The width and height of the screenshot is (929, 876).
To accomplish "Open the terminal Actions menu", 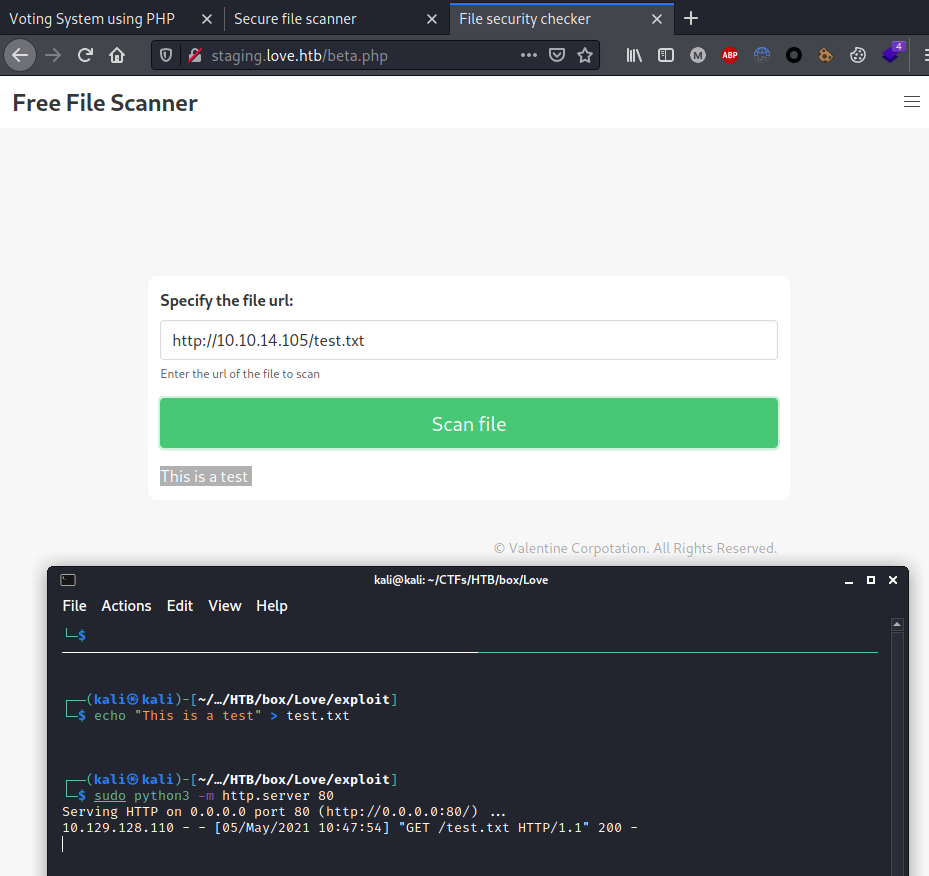I will 126,605.
